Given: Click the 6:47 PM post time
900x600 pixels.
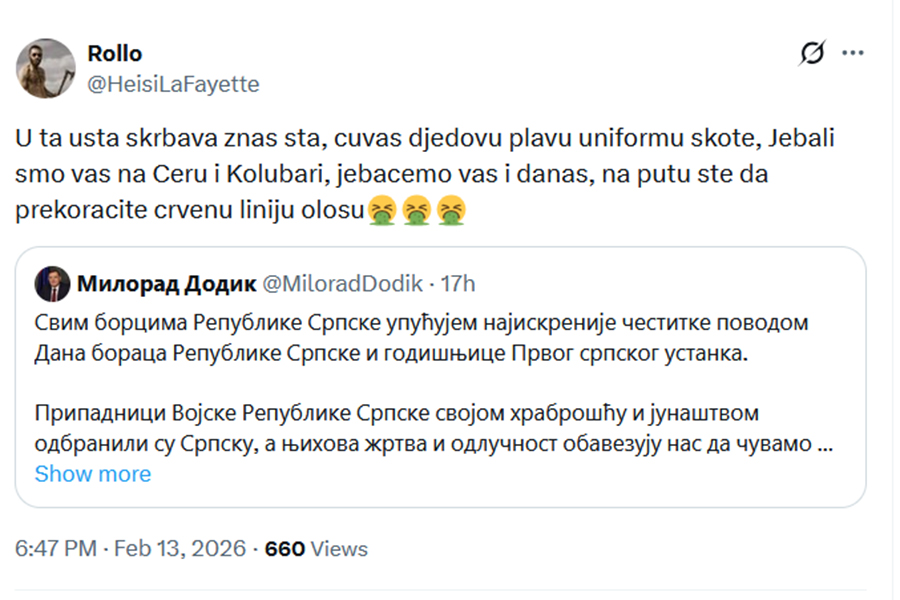Looking at the screenshot, I should tap(57, 549).
